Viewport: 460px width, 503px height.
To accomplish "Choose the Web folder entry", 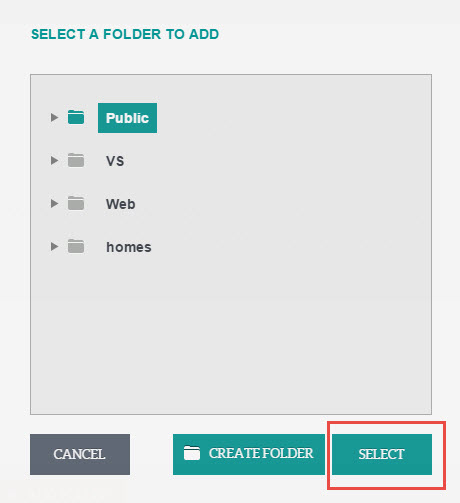I will [121, 204].
